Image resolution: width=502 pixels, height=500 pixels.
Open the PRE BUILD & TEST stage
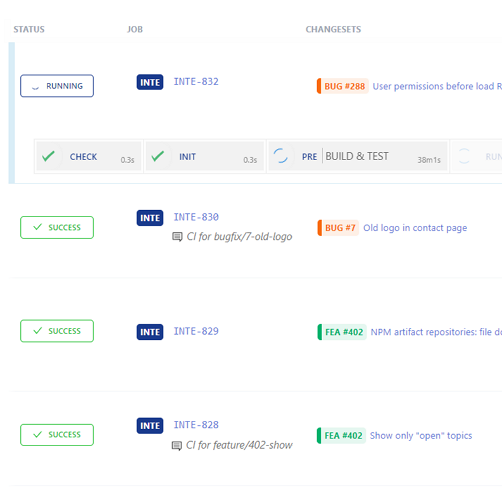coord(358,156)
